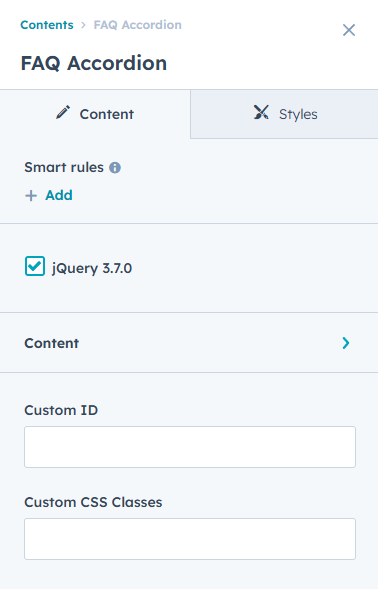Click the brush and ruler Styles icon
Screen dimensions: 378x589
(x=261, y=112)
